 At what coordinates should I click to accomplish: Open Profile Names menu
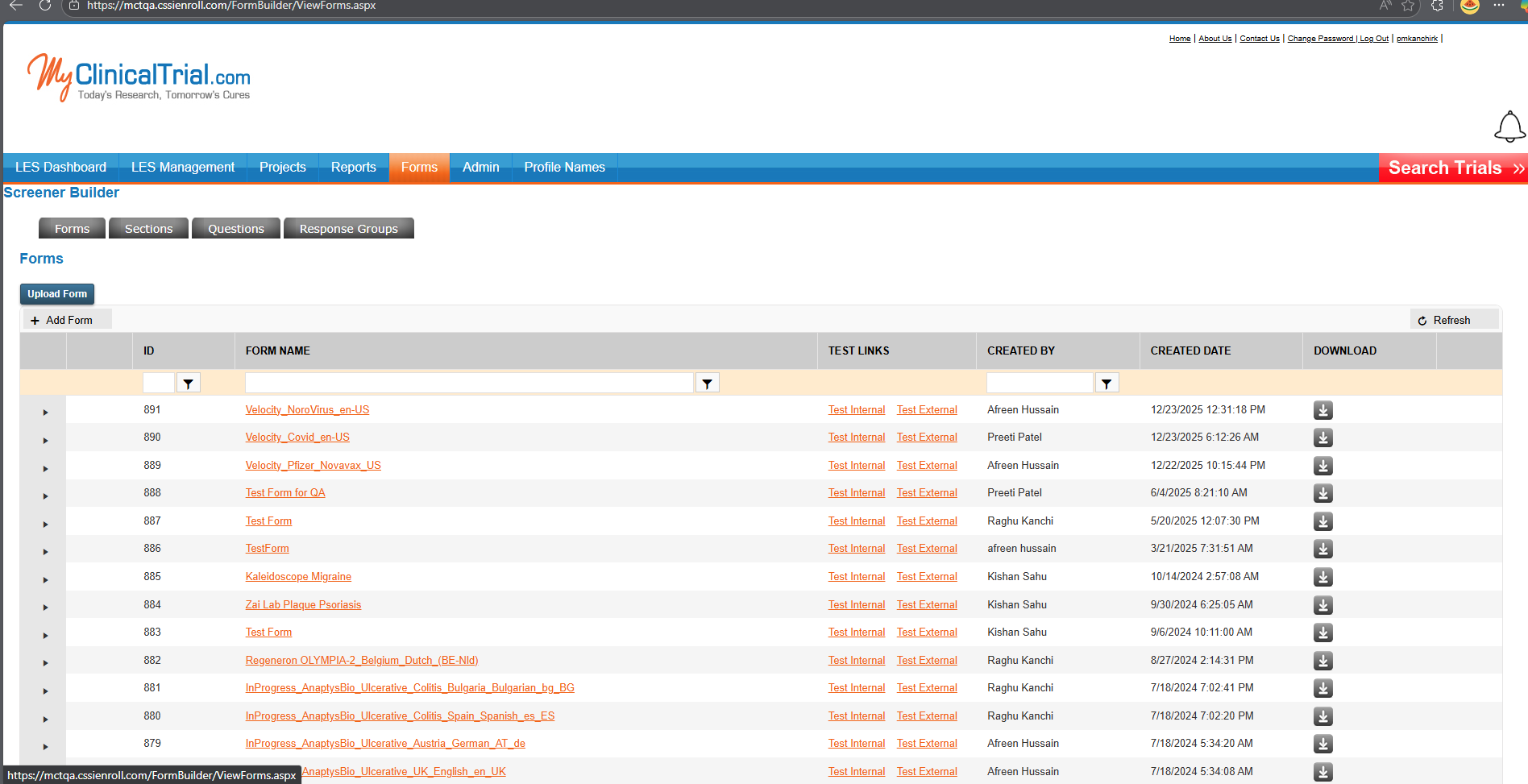coord(565,168)
